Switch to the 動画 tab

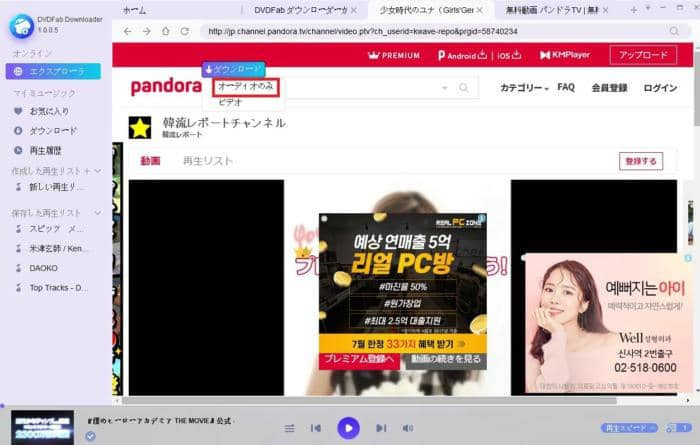click(x=150, y=161)
